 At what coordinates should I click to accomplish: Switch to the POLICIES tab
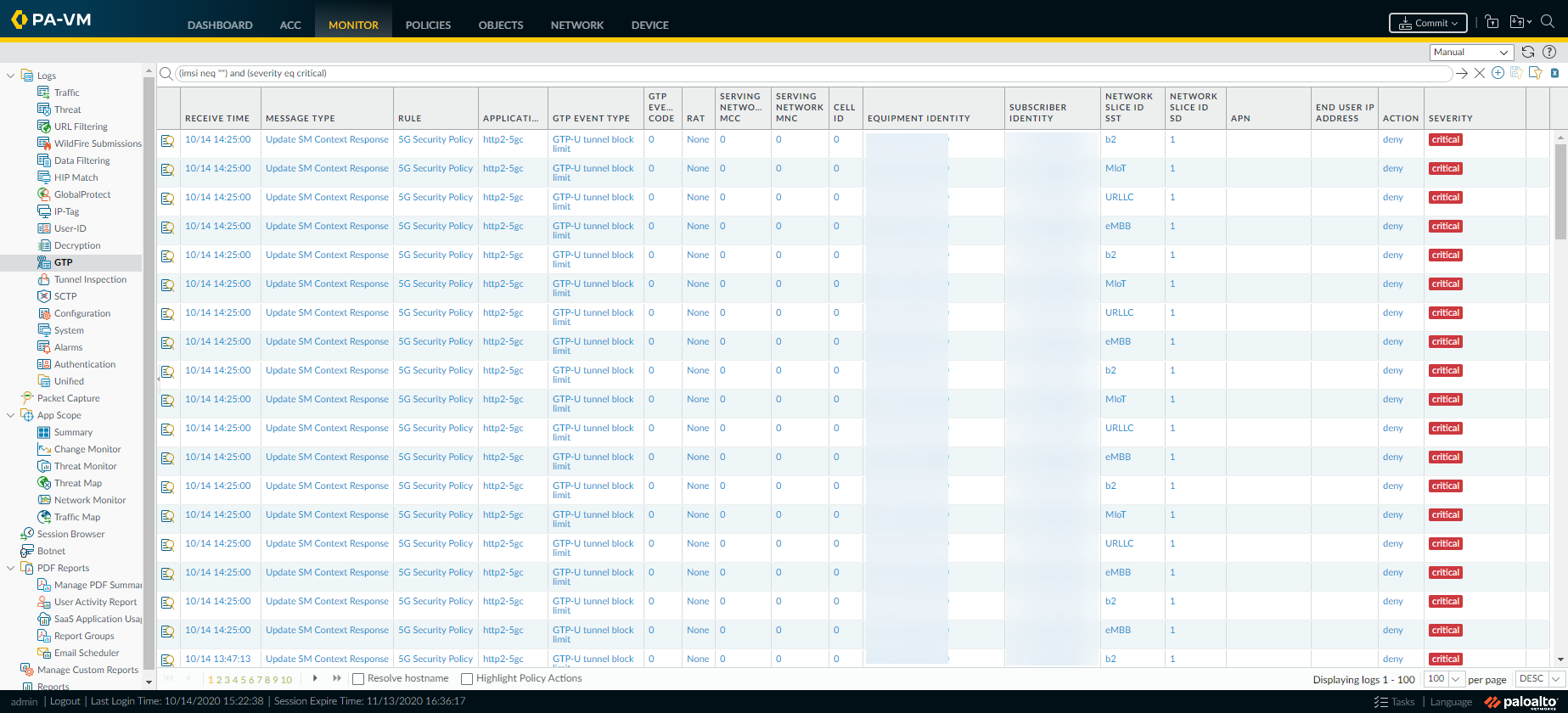tap(428, 25)
